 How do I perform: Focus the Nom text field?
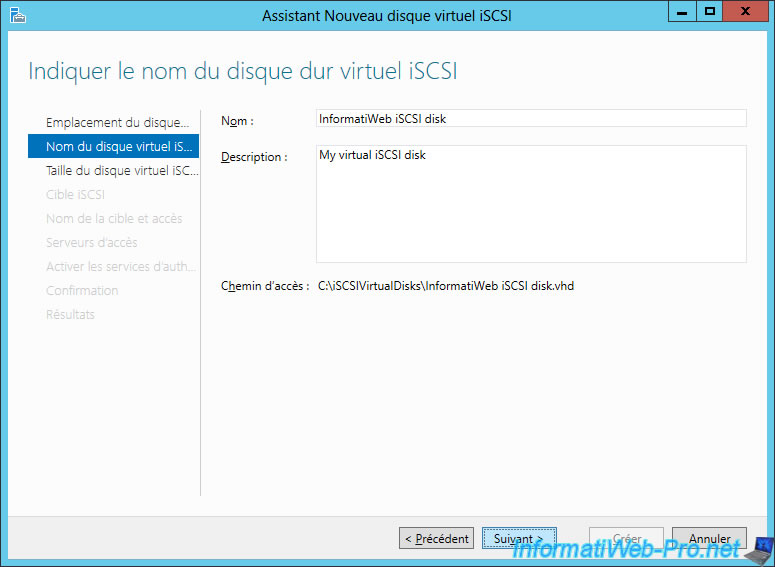tap(531, 119)
